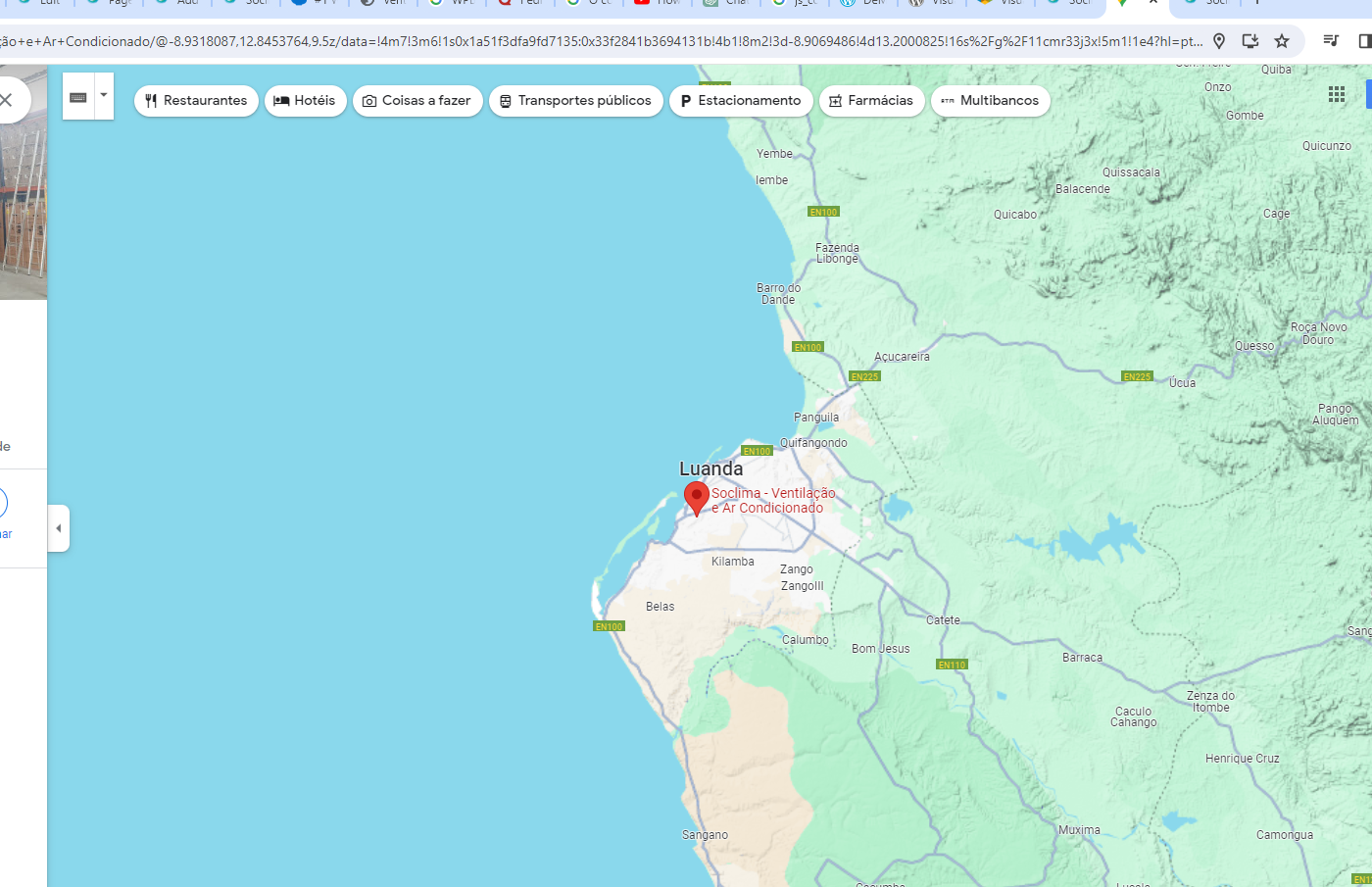
Task: Open browser media controls icon
Action: (x=1331, y=41)
